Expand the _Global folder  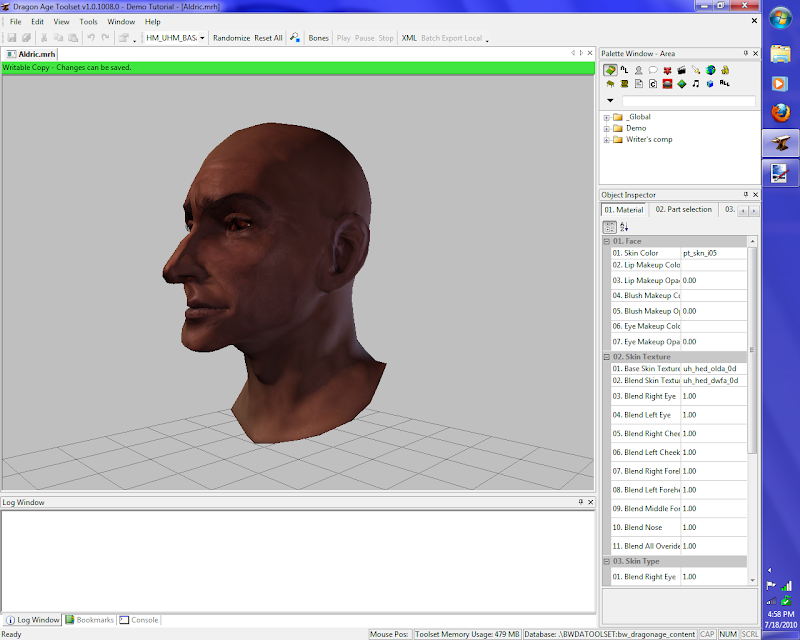pyautogui.click(x=607, y=117)
